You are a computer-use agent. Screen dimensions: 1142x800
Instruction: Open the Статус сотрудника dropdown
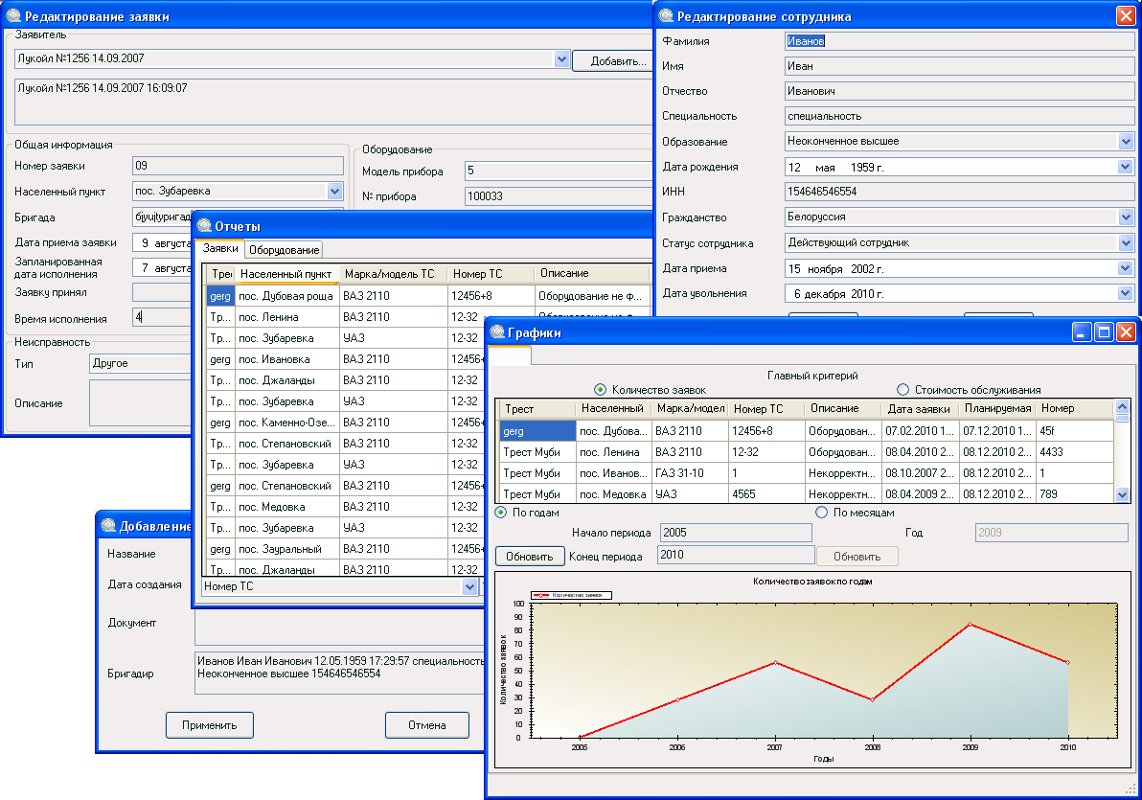[x=1125, y=243]
